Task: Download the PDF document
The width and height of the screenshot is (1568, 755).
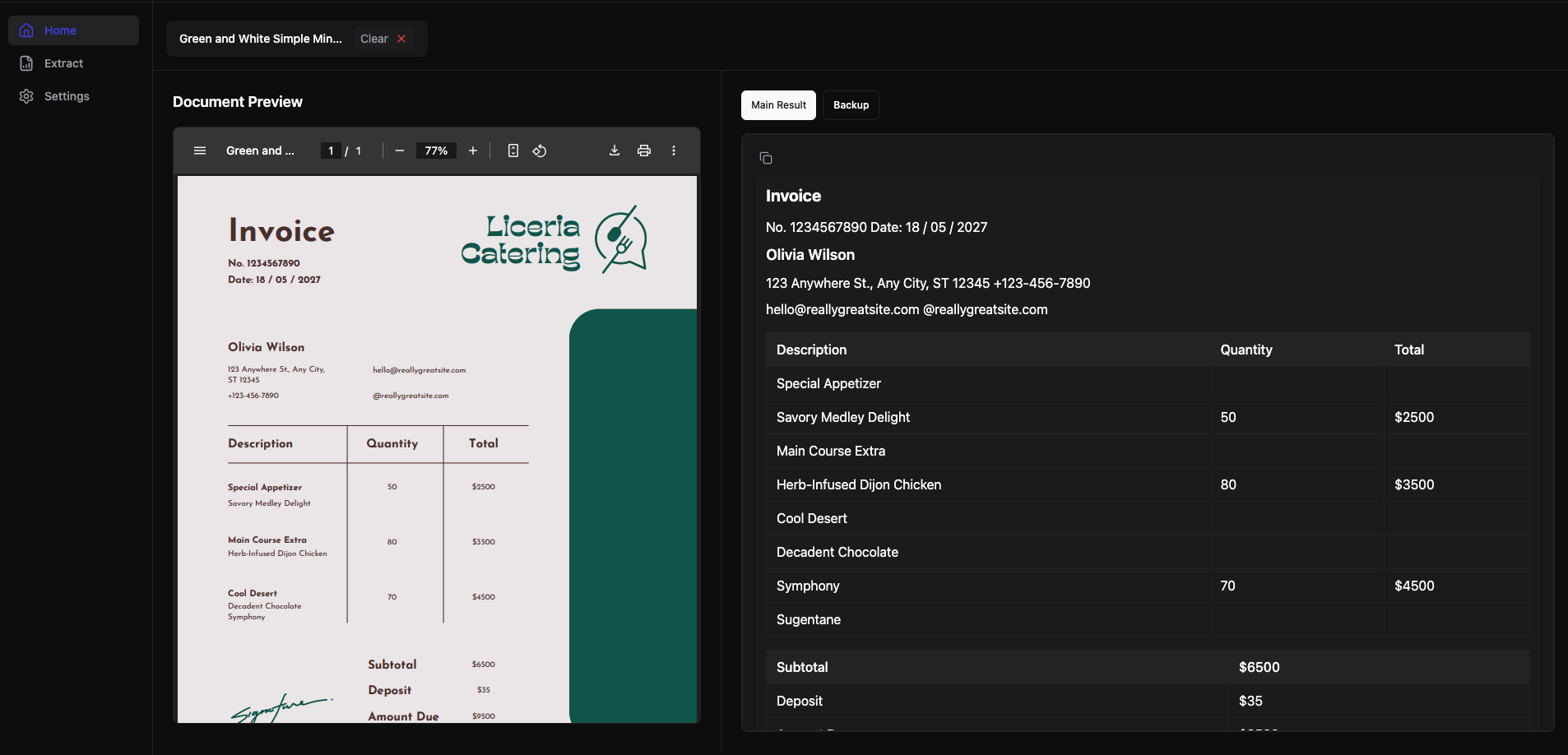Action: (x=615, y=151)
